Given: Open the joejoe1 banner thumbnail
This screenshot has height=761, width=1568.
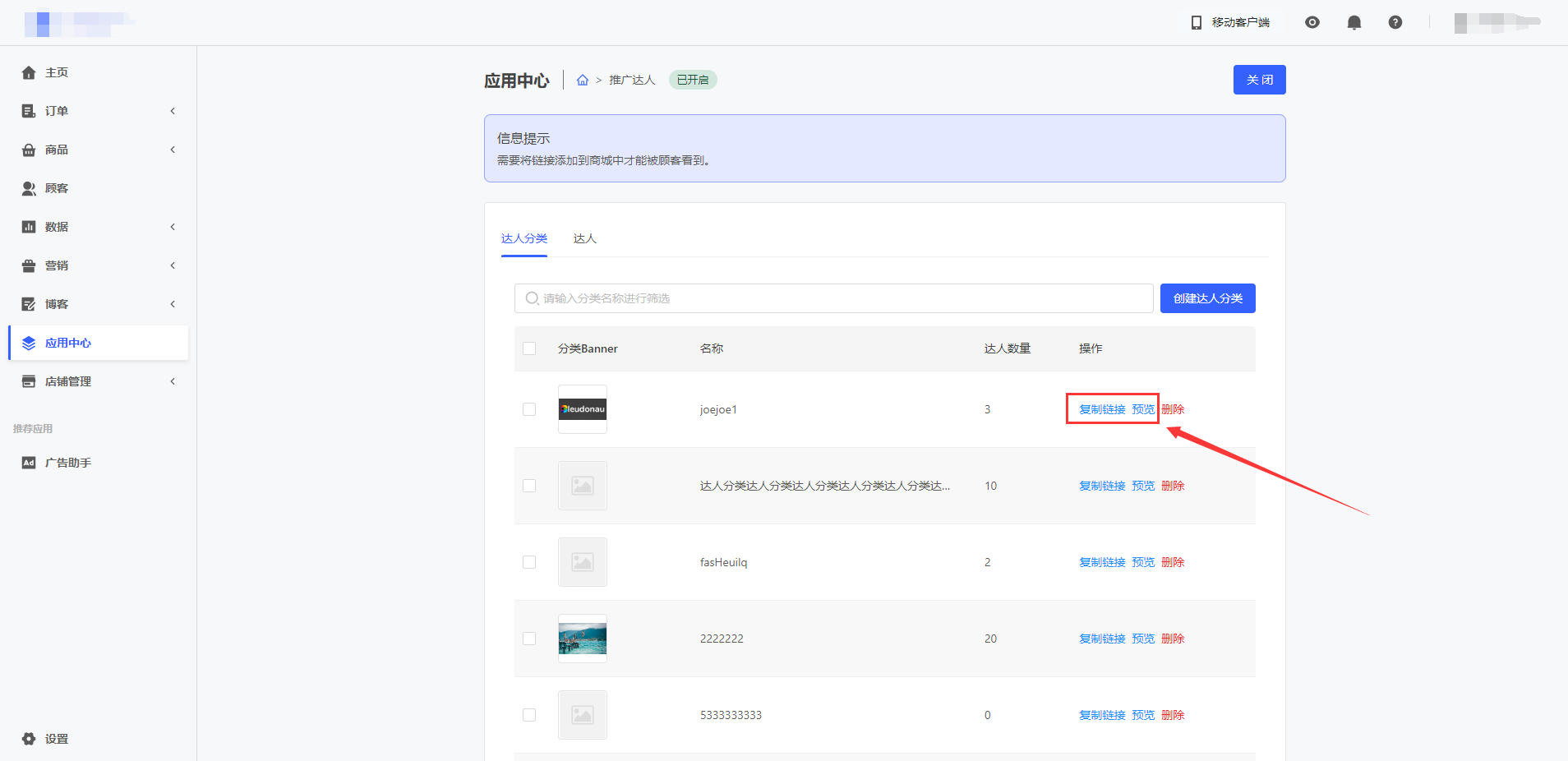Looking at the screenshot, I should pyautogui.click(x=583, y=409).
